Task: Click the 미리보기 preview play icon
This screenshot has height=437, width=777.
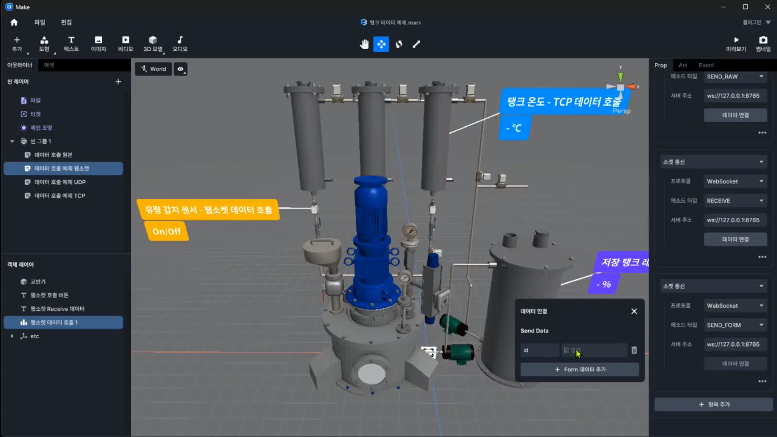Action: tap(736, 40)
